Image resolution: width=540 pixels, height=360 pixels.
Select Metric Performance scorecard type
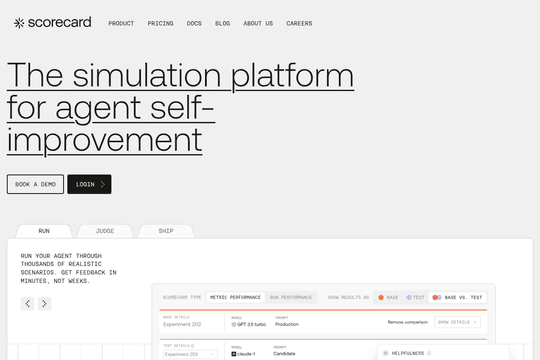(x=236, y=297)
